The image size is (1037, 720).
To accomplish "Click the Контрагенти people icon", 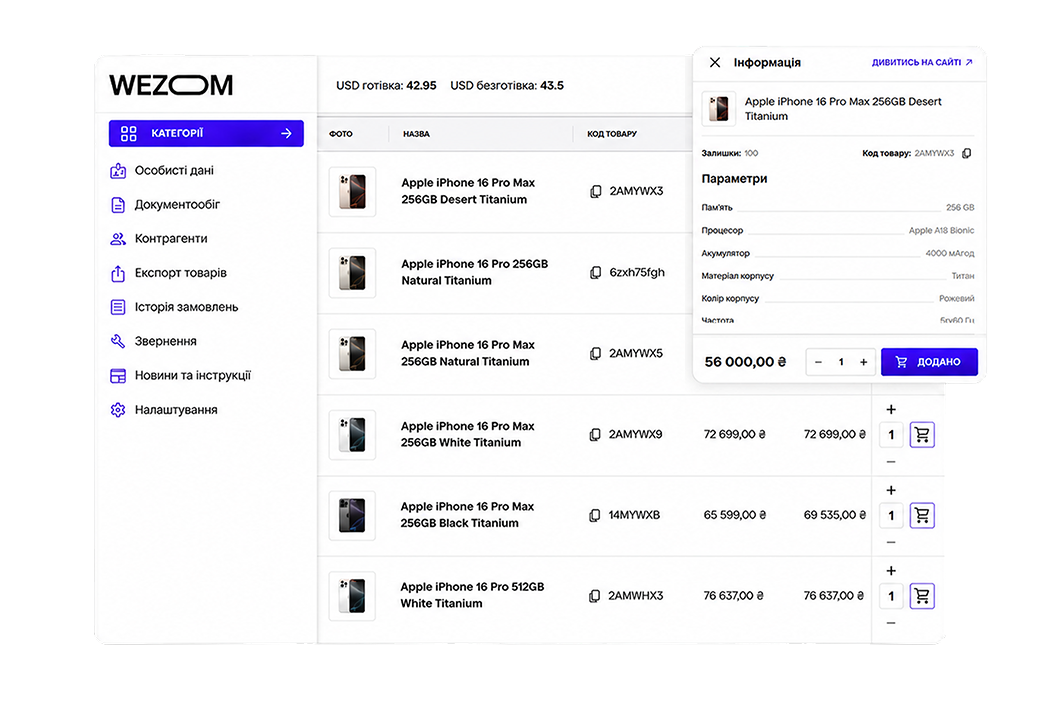I will pos(118,239).
